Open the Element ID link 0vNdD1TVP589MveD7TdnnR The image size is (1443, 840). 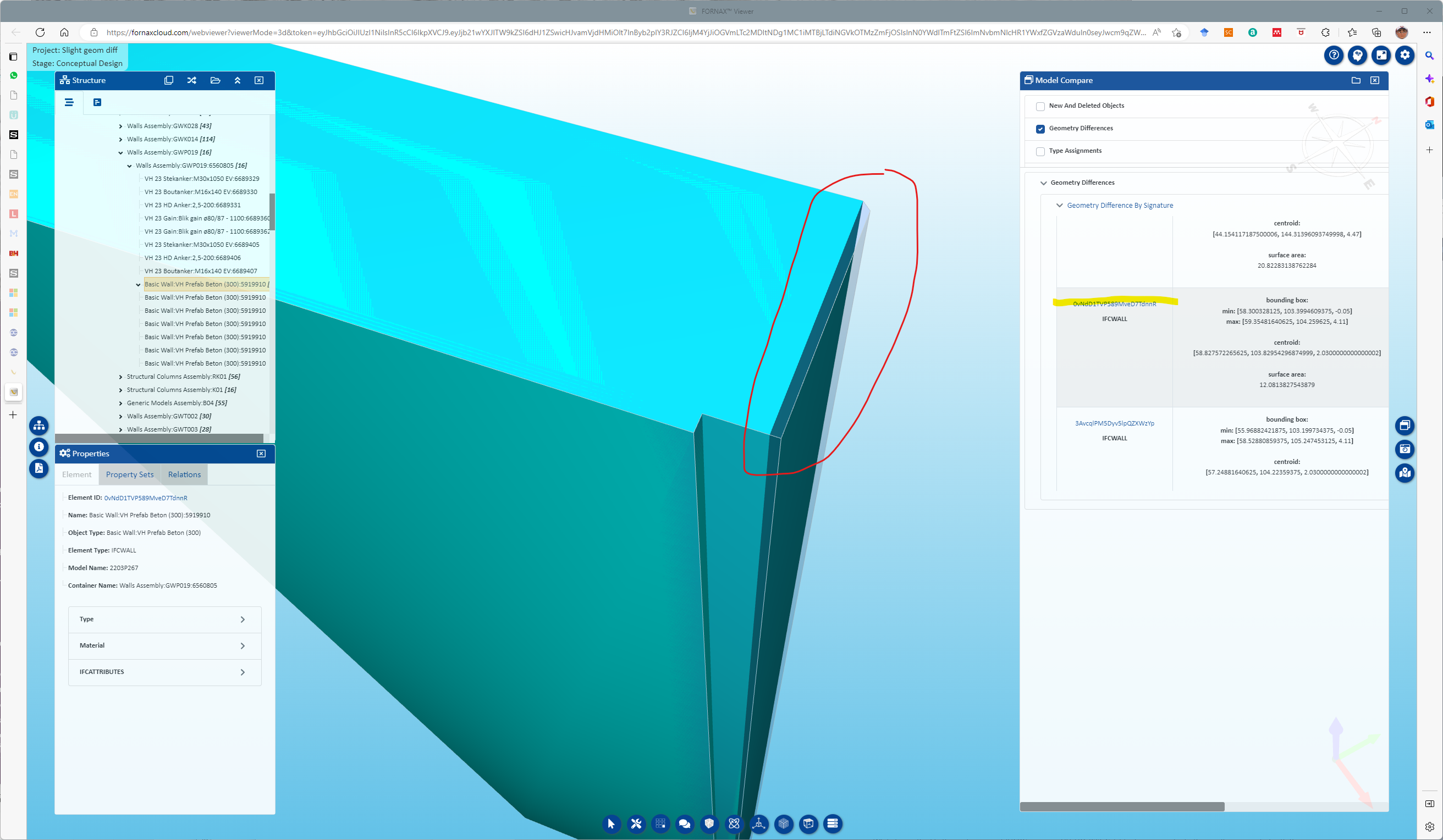(x=146, y=498)
